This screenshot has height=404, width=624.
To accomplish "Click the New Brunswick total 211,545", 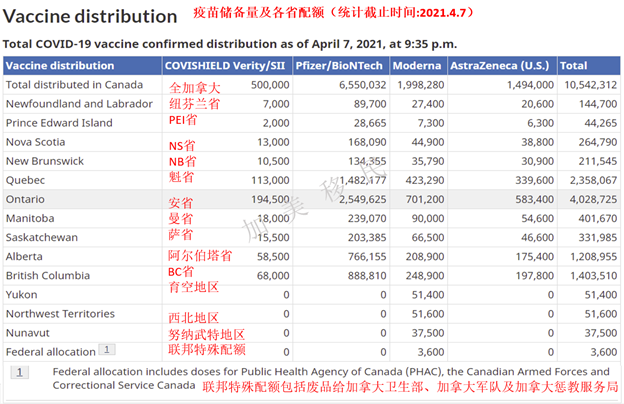I will [x=598, y=161].
